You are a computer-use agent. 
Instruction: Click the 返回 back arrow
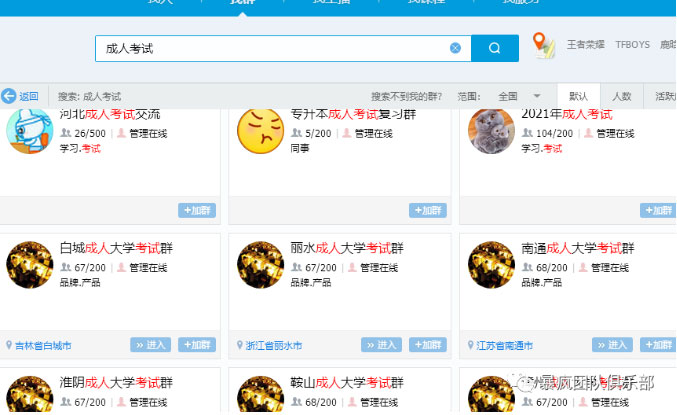20,96
